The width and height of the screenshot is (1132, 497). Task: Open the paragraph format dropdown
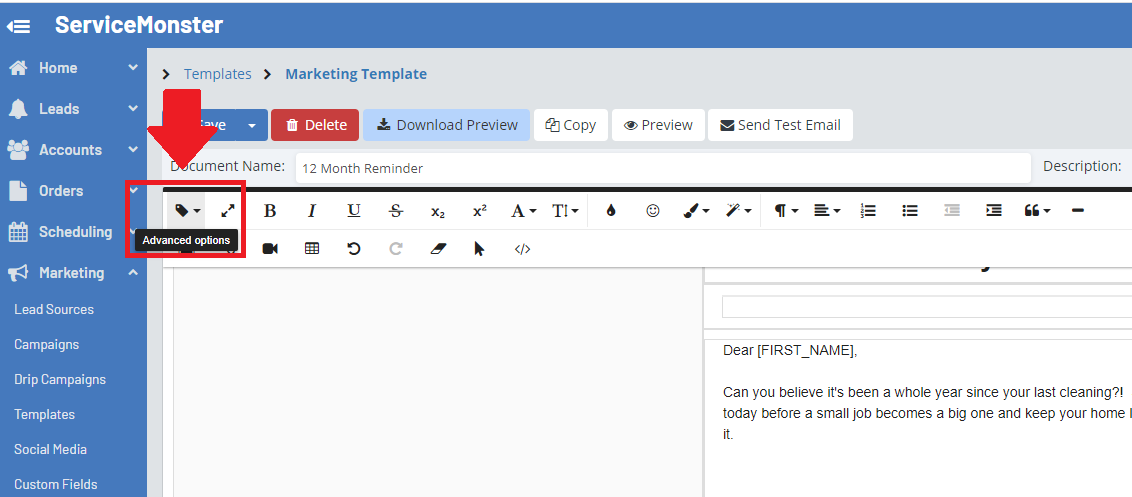785,211
